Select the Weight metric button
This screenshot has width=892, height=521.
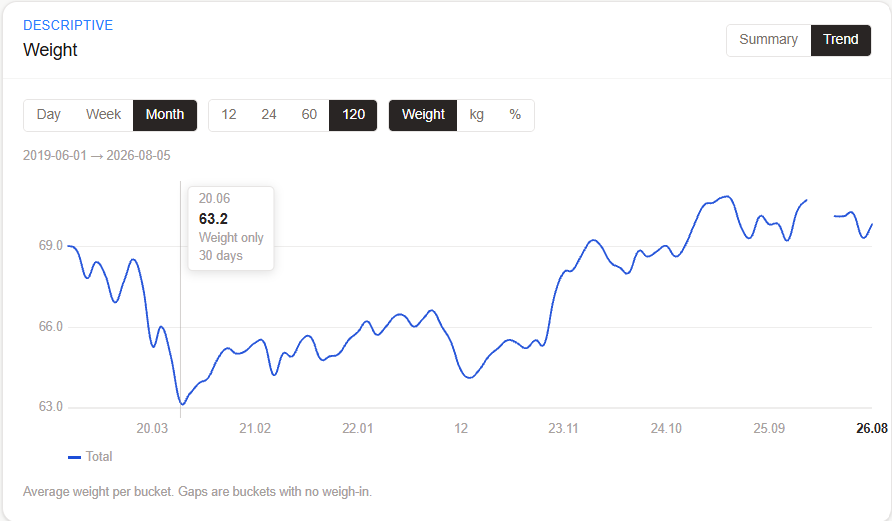click(x=423, y=115)
